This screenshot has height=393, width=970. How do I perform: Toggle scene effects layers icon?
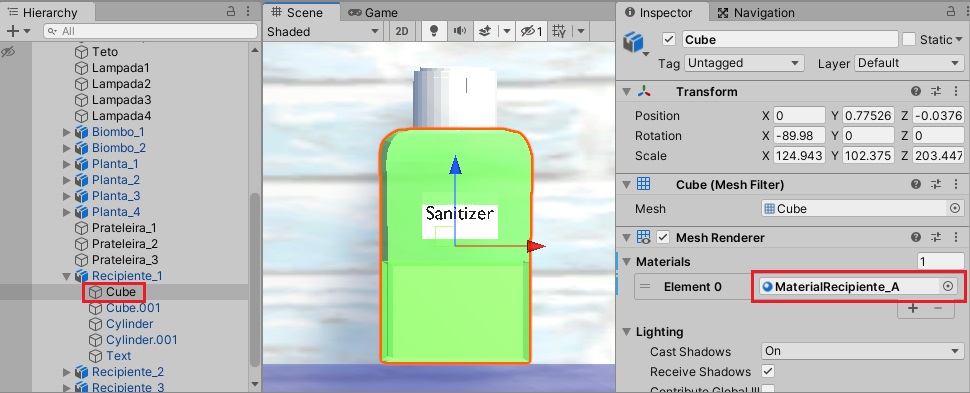pos(485,31)
